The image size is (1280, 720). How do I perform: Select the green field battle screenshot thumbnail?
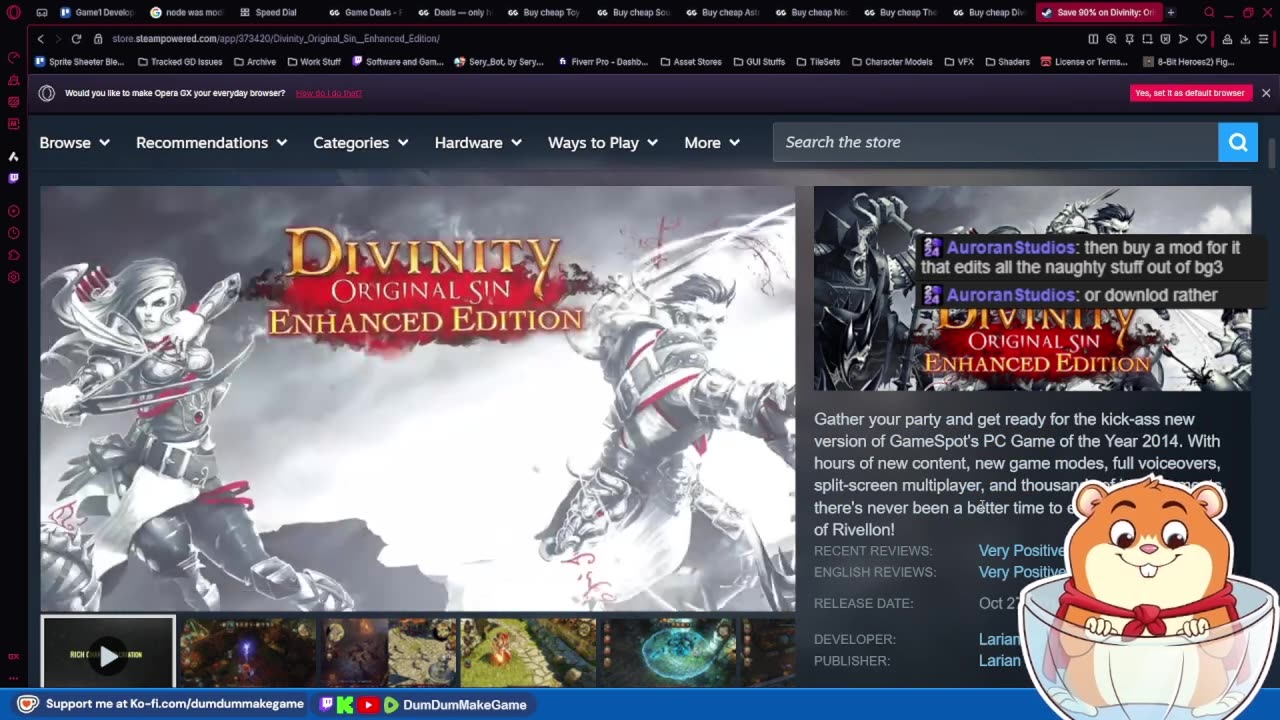pyautogui.click(x=528, y=653)
